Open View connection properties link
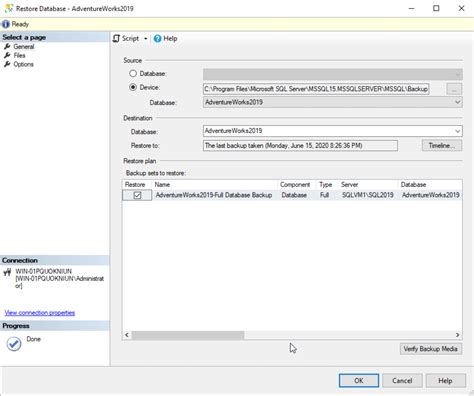 pyautogui.click(x=40, y=313)
